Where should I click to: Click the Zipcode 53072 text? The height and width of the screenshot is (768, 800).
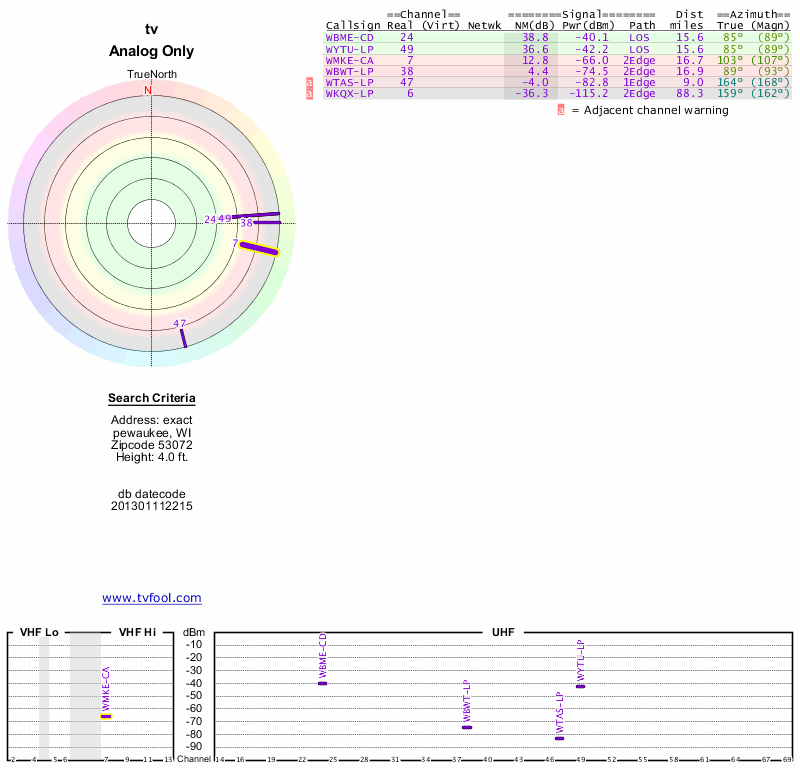(x=152, y=445)
